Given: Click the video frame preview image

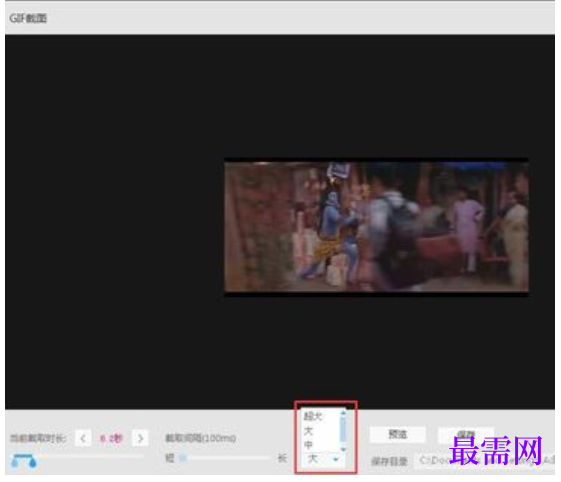Looking at the screenshot, I should (377, 227).
